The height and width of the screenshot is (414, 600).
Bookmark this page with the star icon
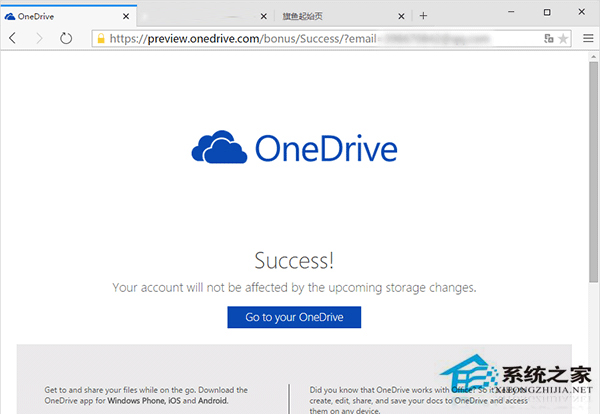click(x=563, y=39)
